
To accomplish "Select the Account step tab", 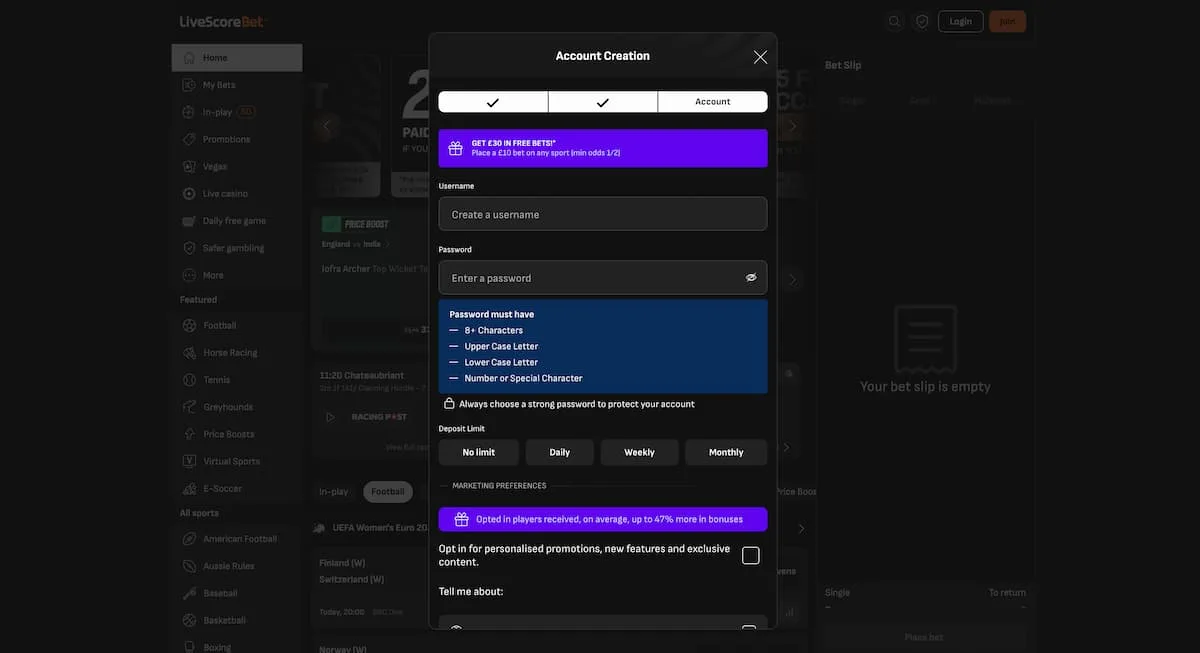I will pos(713,102).
